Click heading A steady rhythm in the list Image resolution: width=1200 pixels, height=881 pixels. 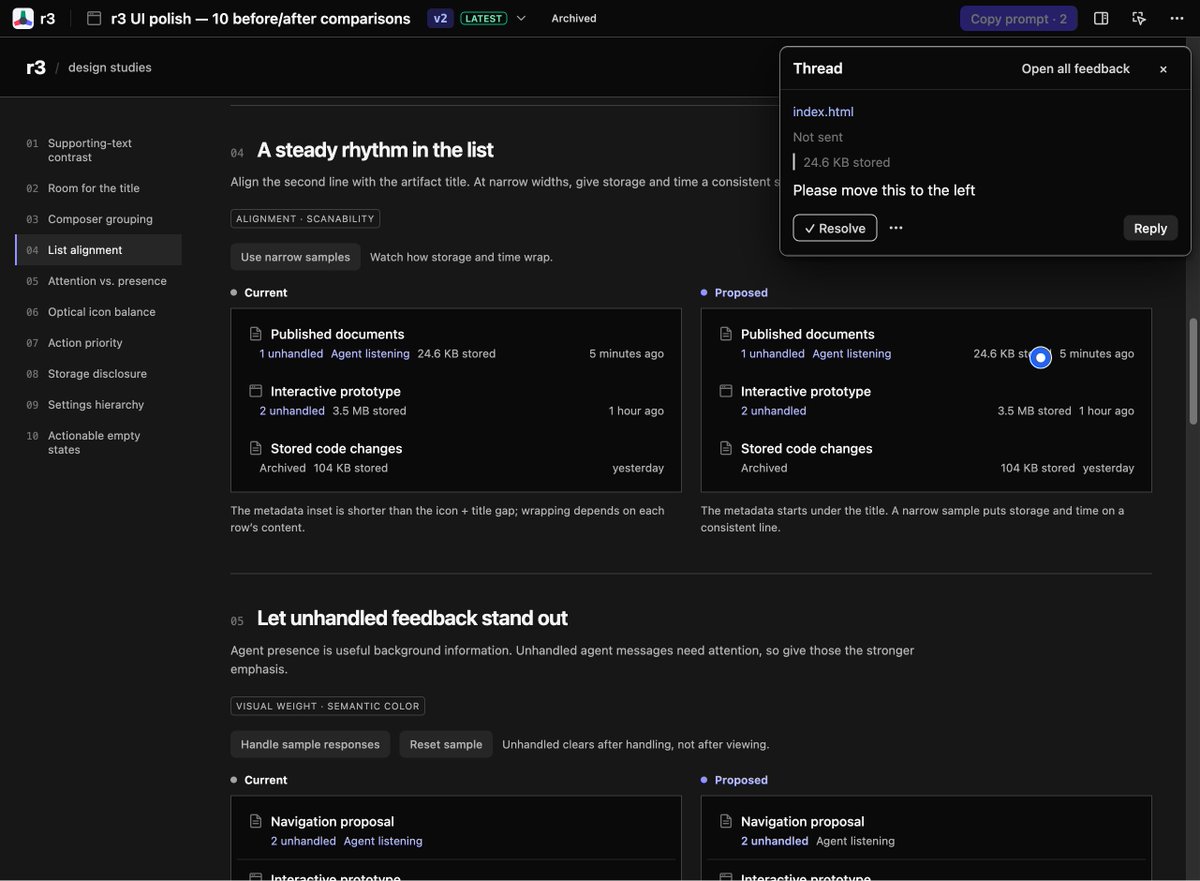(x=375, y=150)
